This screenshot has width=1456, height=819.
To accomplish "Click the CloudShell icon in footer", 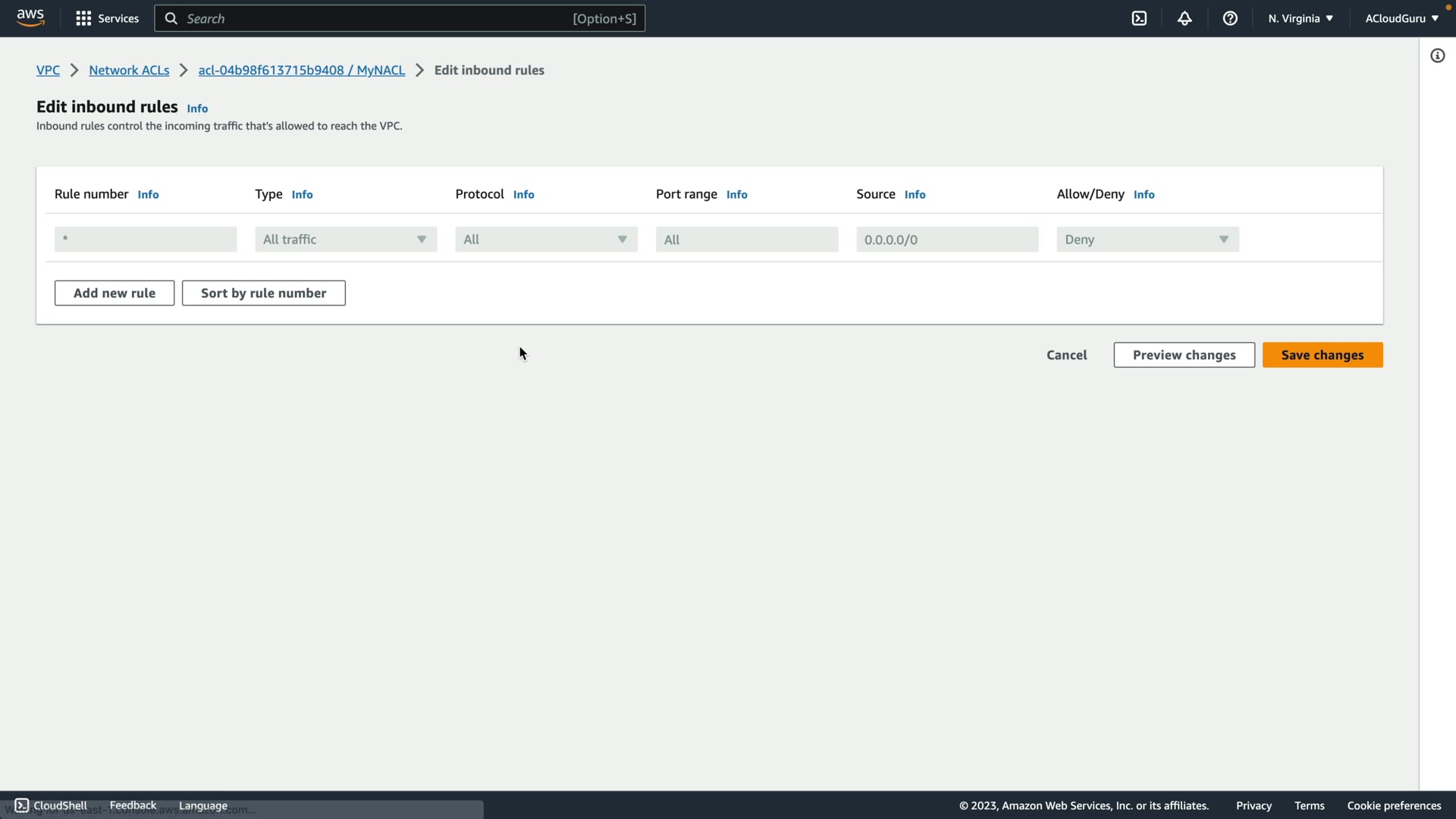I will [21, 805].
